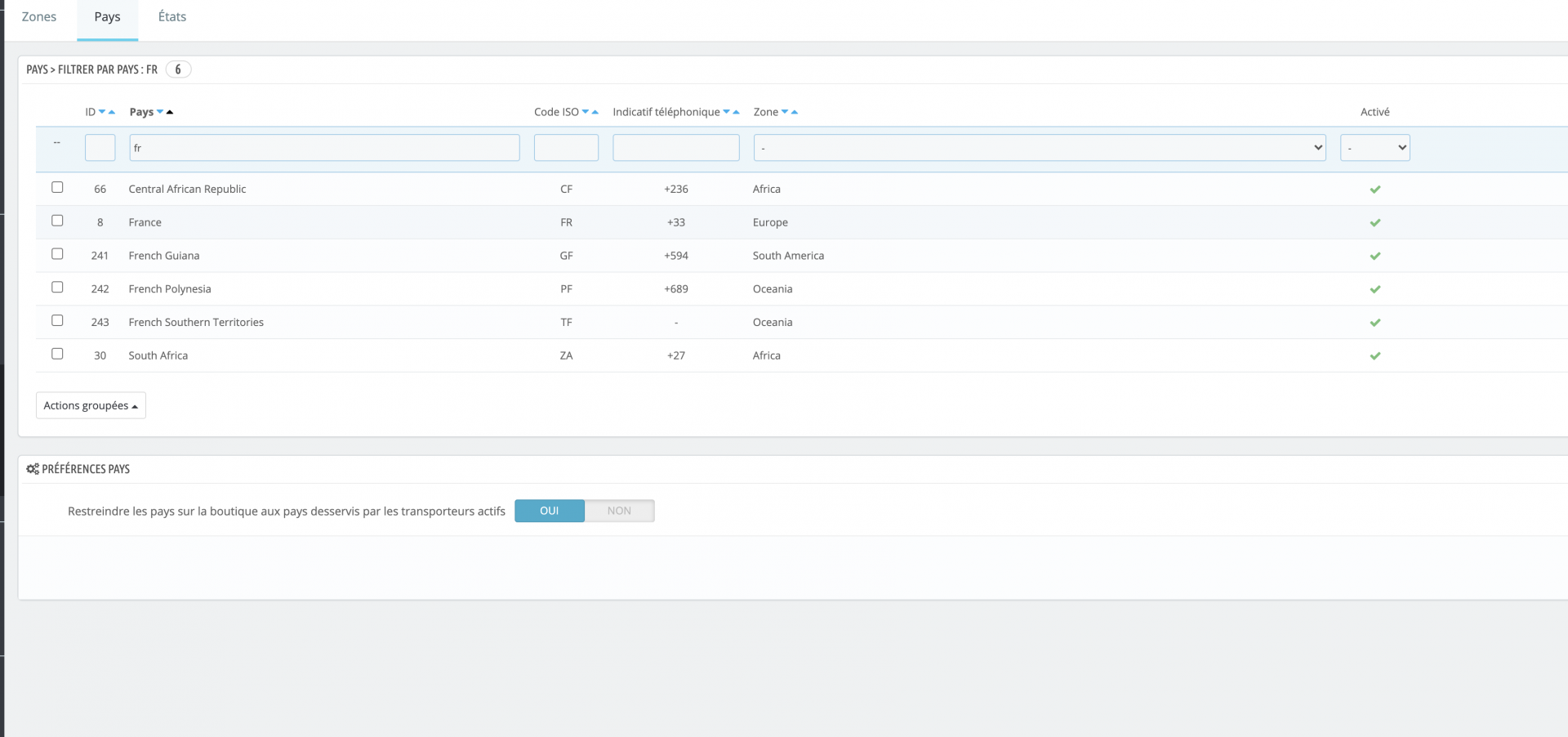
Task: Sort Indicatif téléphonique ascending arrow
Action: pyautogui.click(x=736, y=112)
